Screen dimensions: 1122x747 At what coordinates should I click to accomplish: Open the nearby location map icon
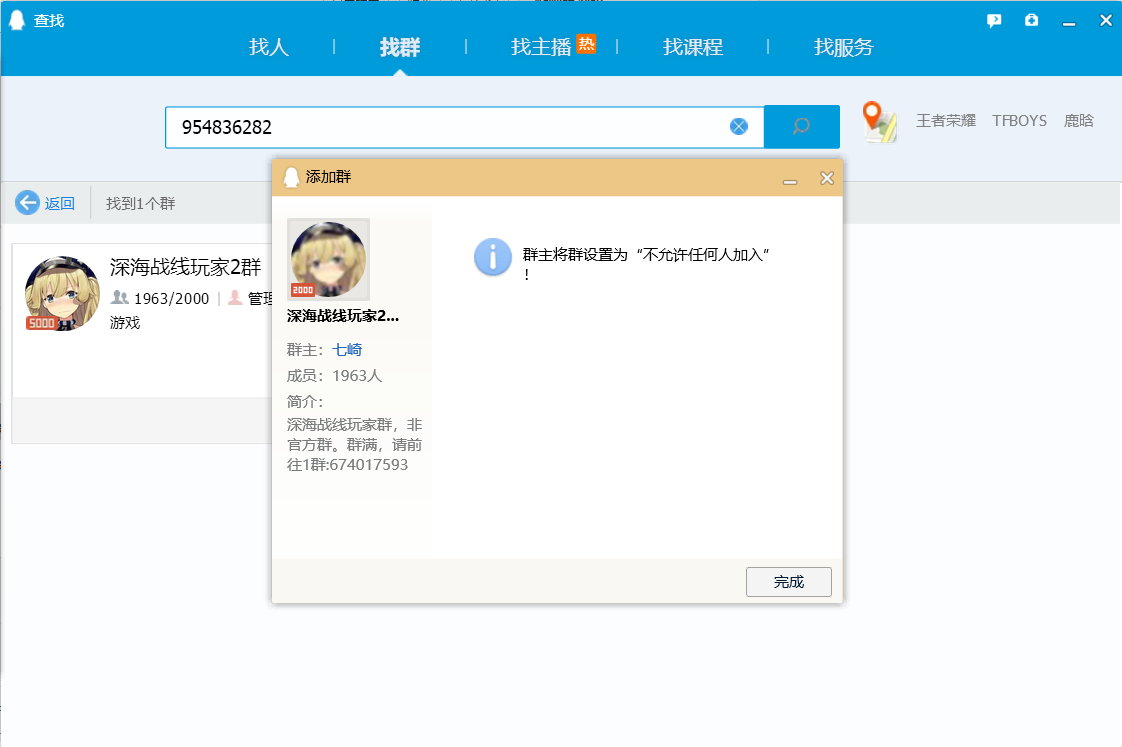(879, 122)
